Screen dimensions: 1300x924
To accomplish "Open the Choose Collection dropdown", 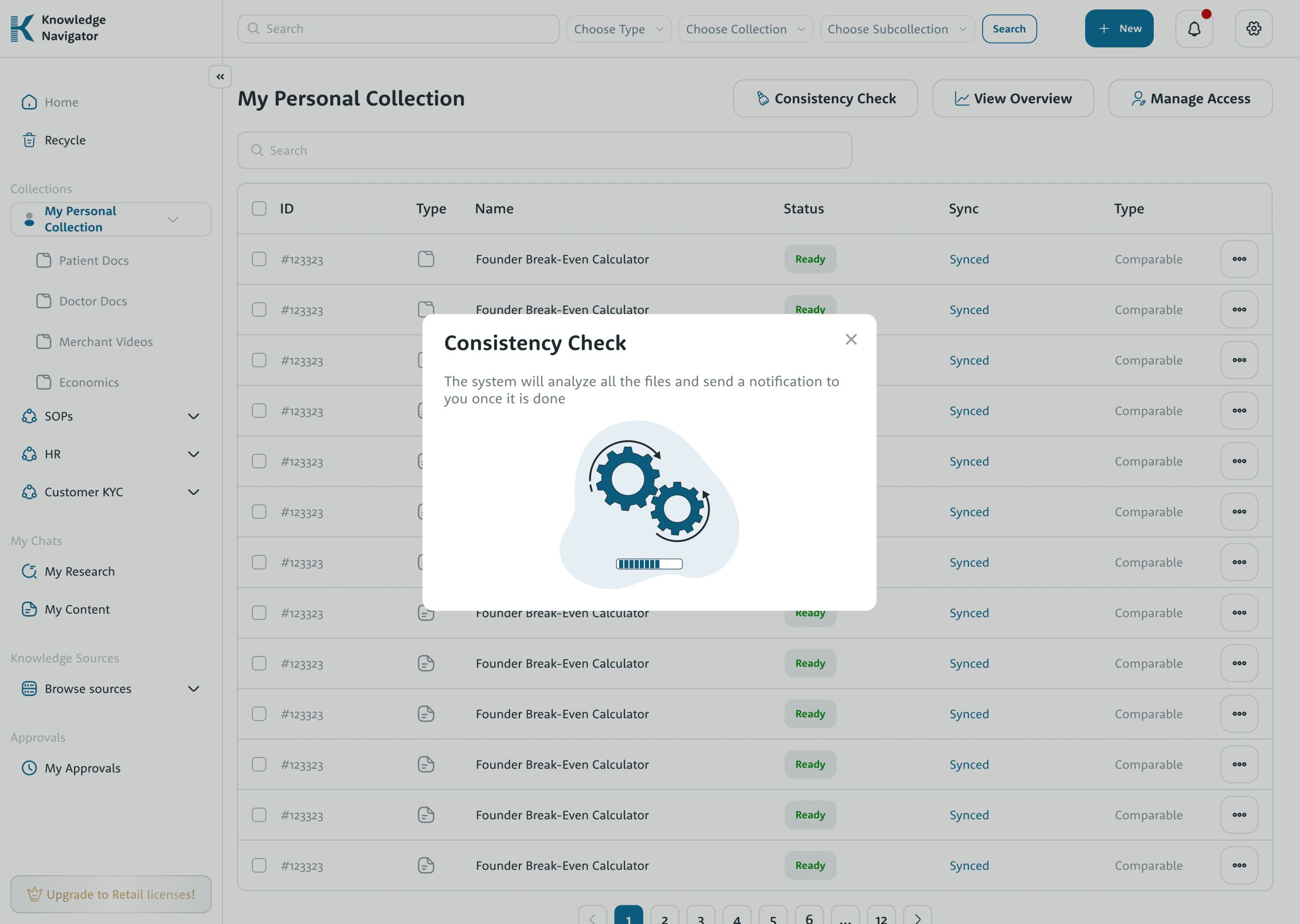I will coord(745,29).
